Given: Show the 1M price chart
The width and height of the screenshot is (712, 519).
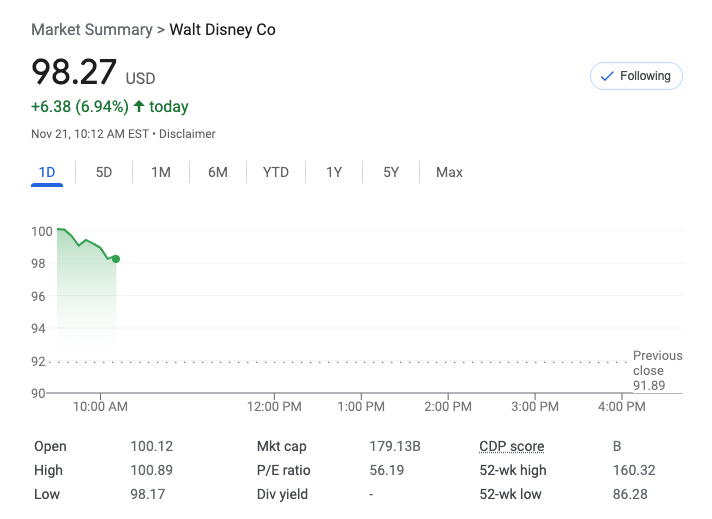Looking at the screenshot, I should point(161,173).
